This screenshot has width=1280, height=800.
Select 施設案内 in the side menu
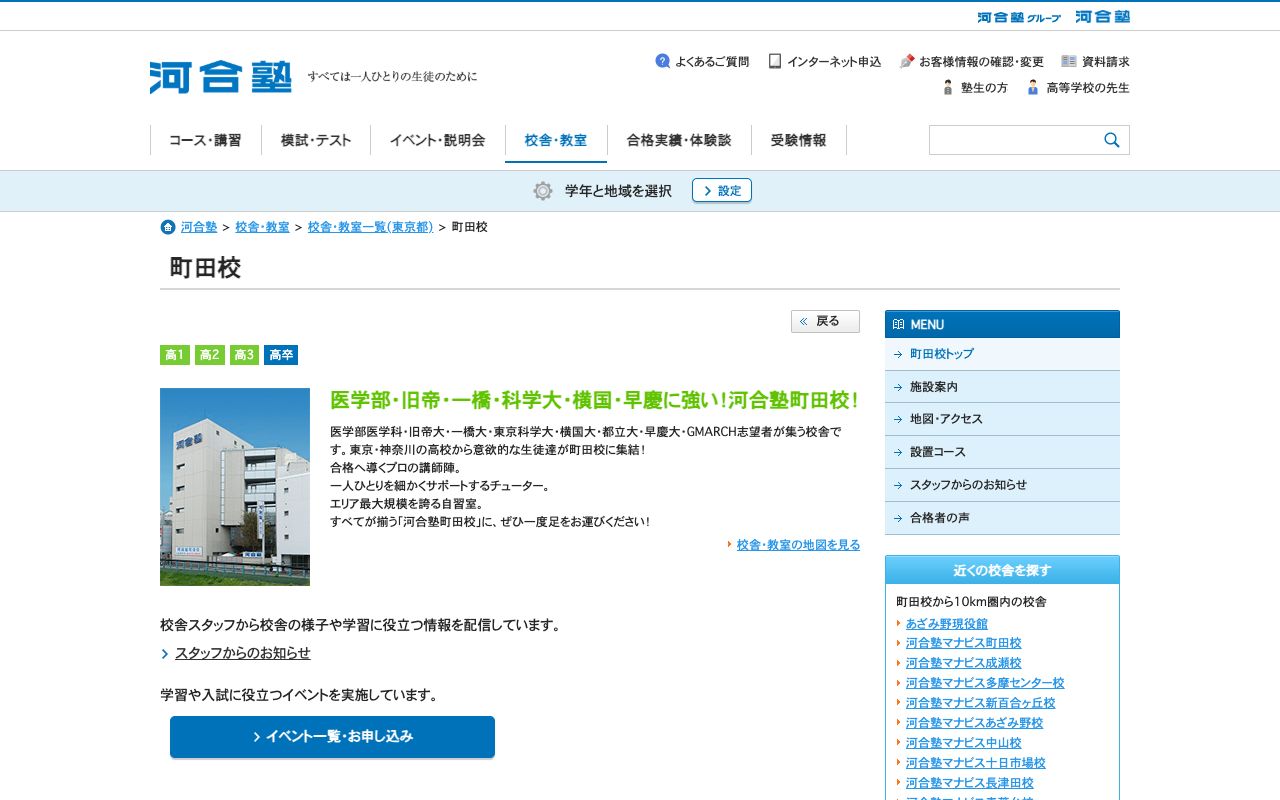1002,387
